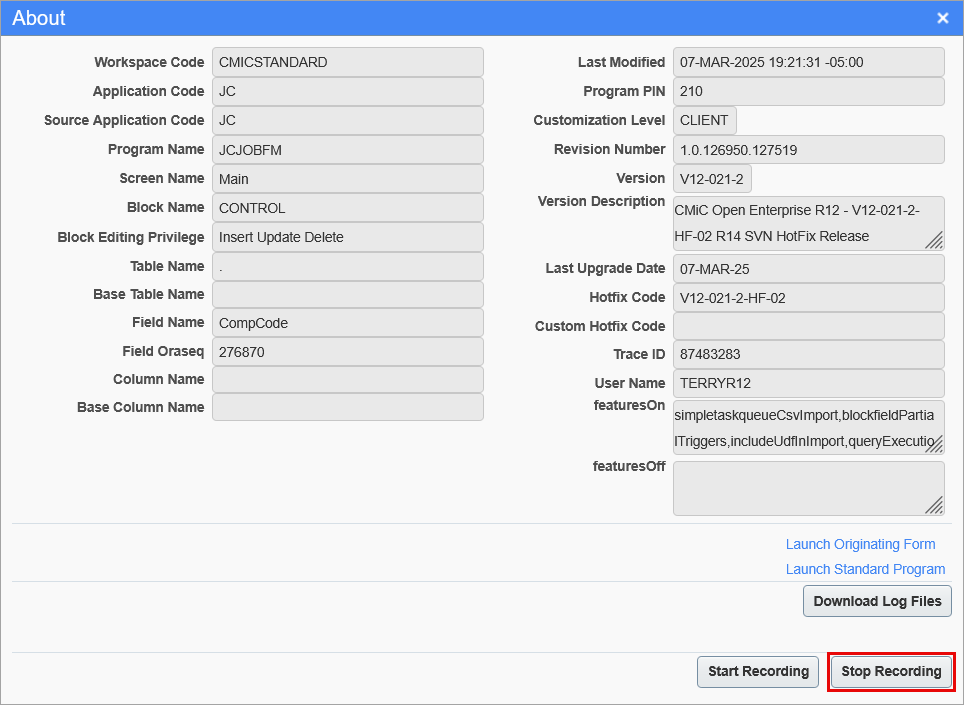The width and height of the screenshot is (964, 705).
Task: Click inside the empty featuresOff text area
Action: [x=808, y=488]
